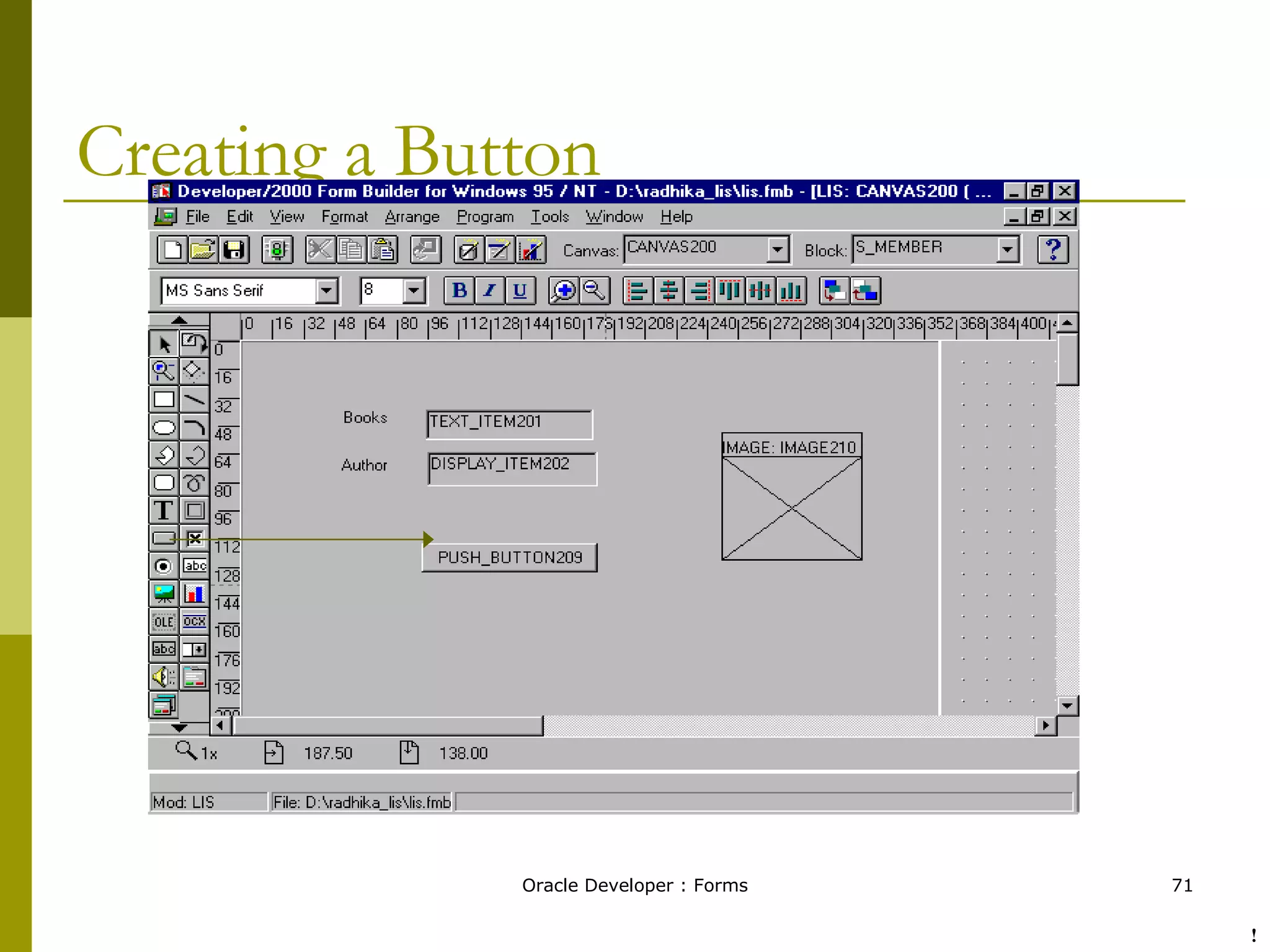Click the Align Left icon
Viewport: 1270px width, 952px height.
(x=638, y=291)
